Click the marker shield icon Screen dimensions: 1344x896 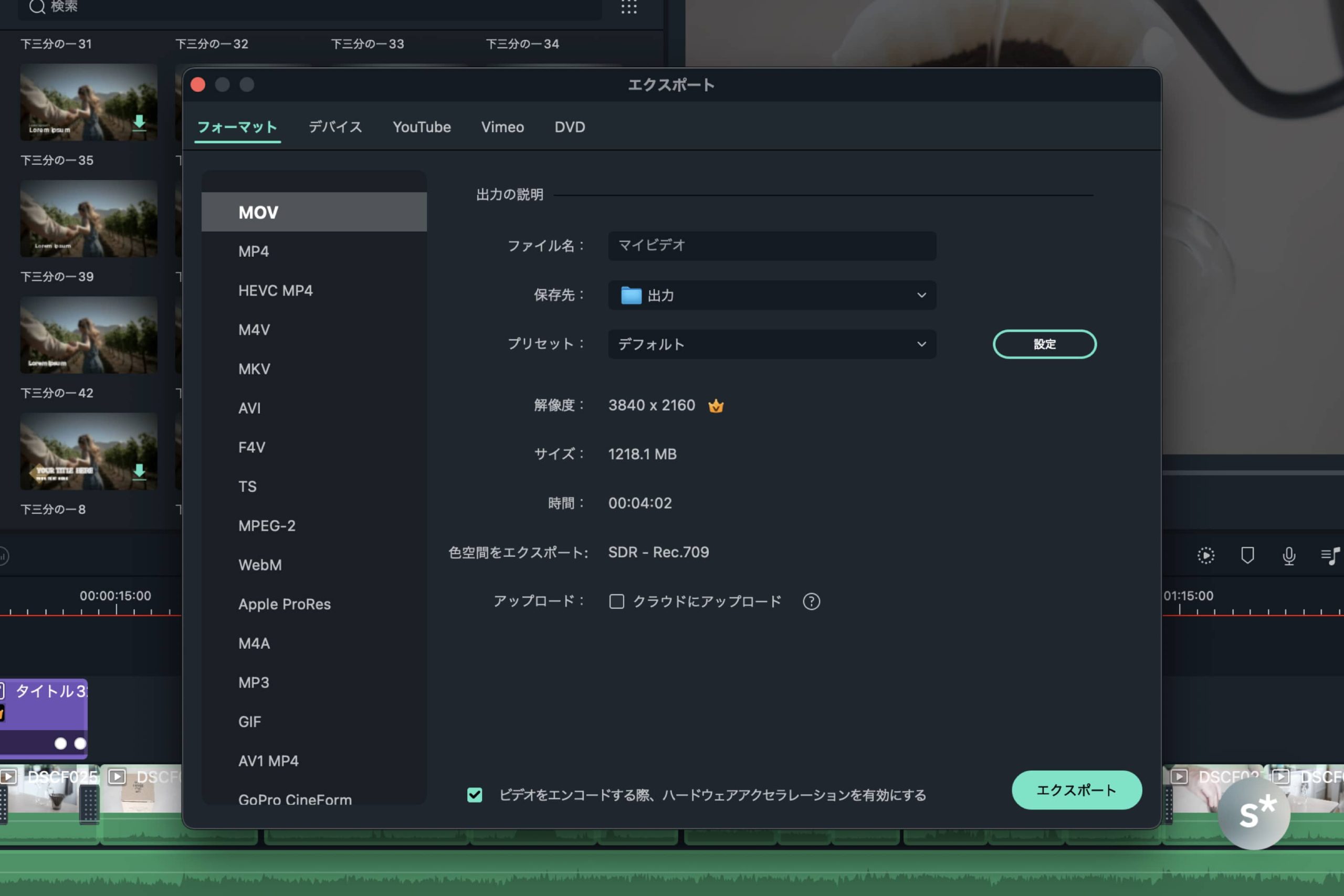point(1247,555)
